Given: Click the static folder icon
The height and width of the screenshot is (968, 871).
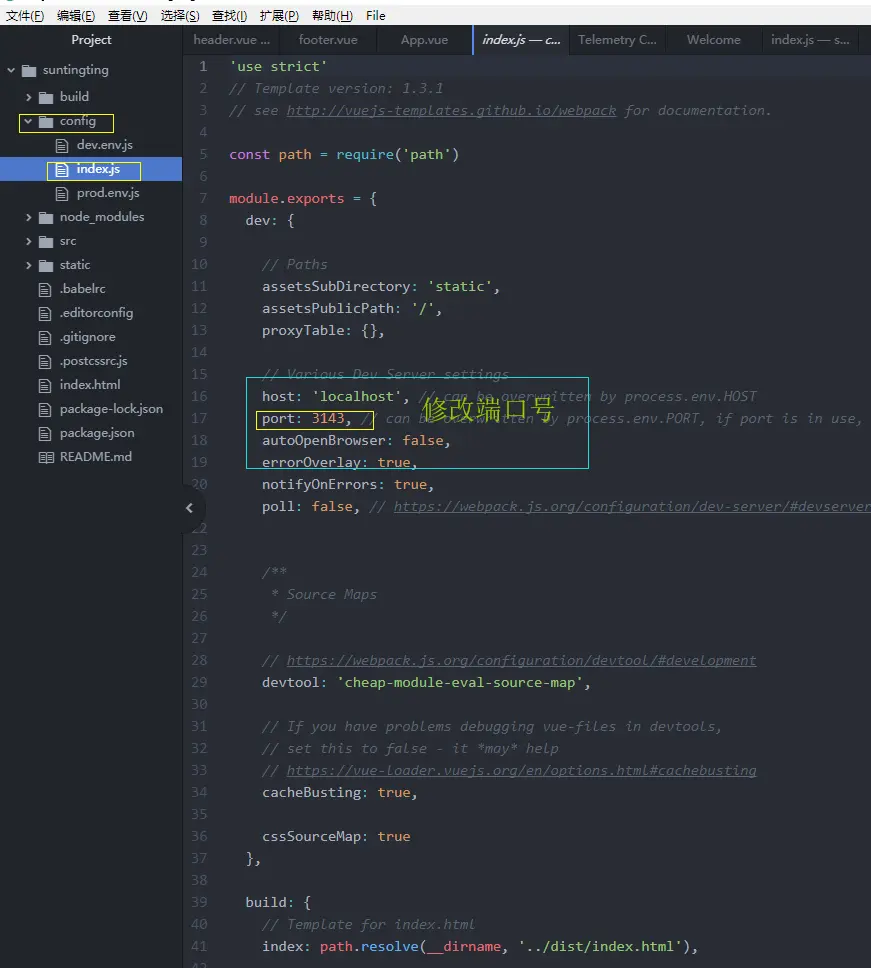Looking at the screenshot, I should point(46,266).
